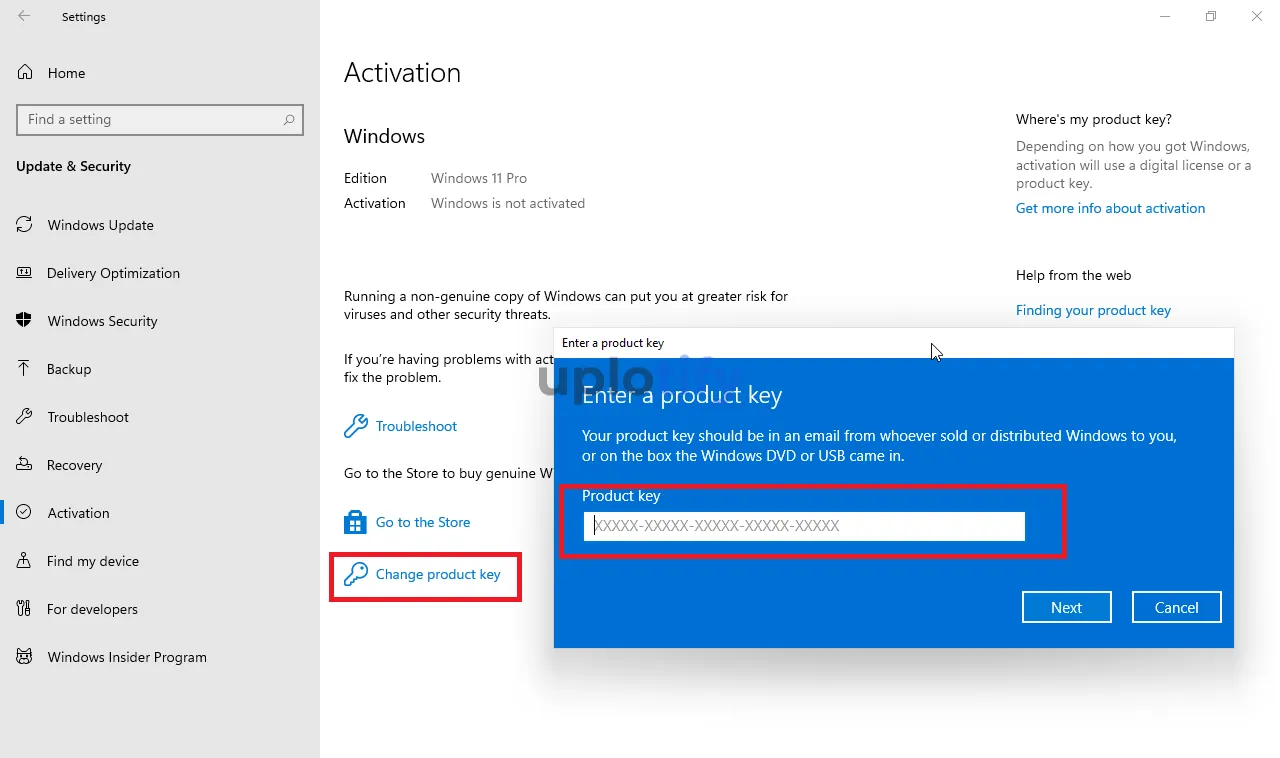Select the Windows Update sync icon
This screenshot has width=1280, height=758.
24,225
